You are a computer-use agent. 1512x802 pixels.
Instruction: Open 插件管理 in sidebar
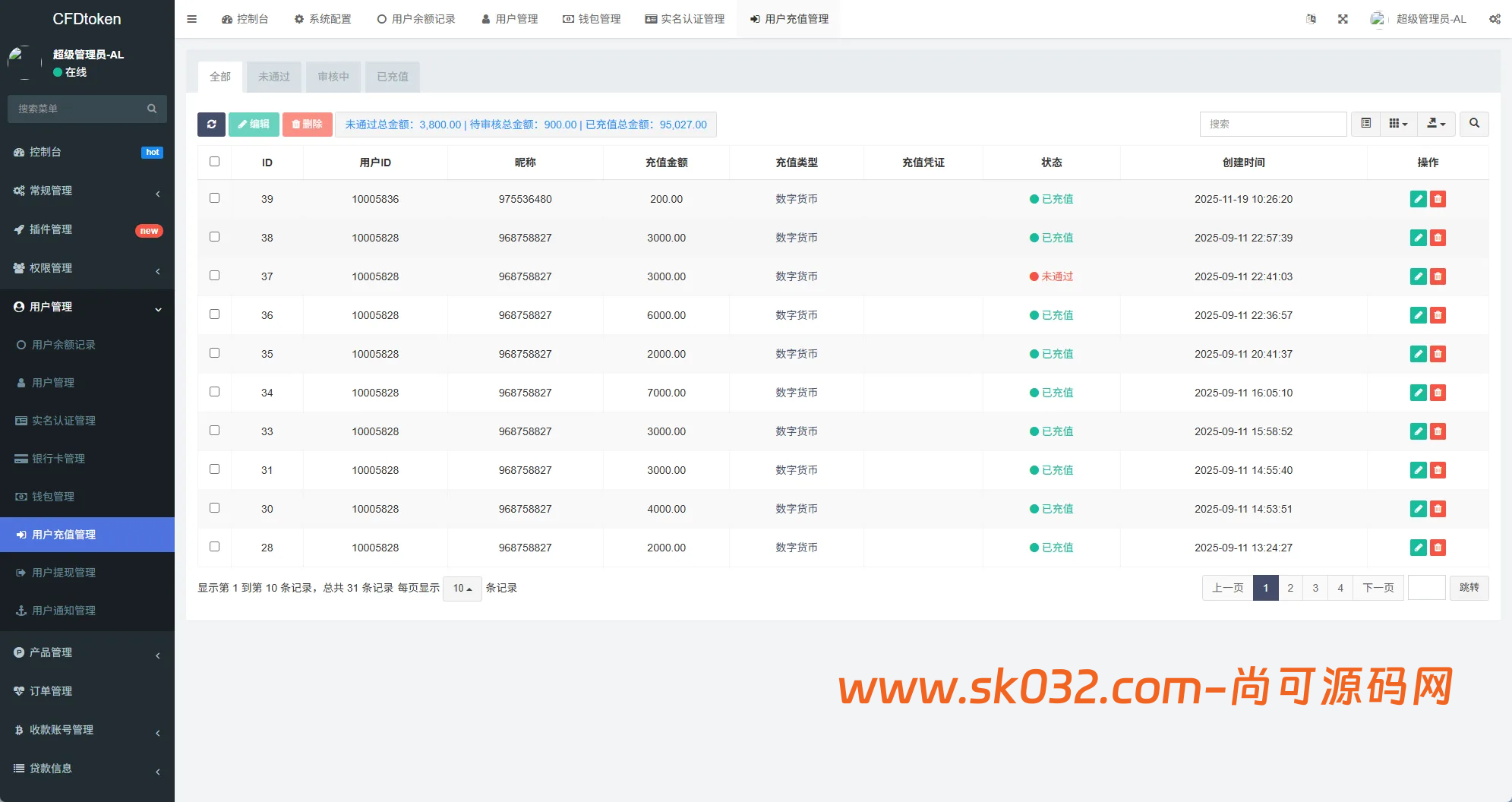[87, 229]
